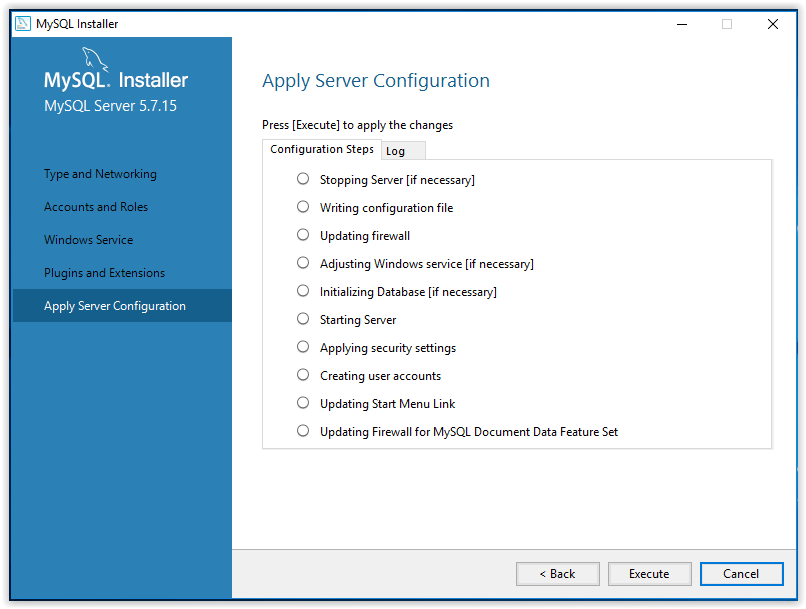Switch to the Log tab
The width and height of the screenshot is (806, 609).
402,151
